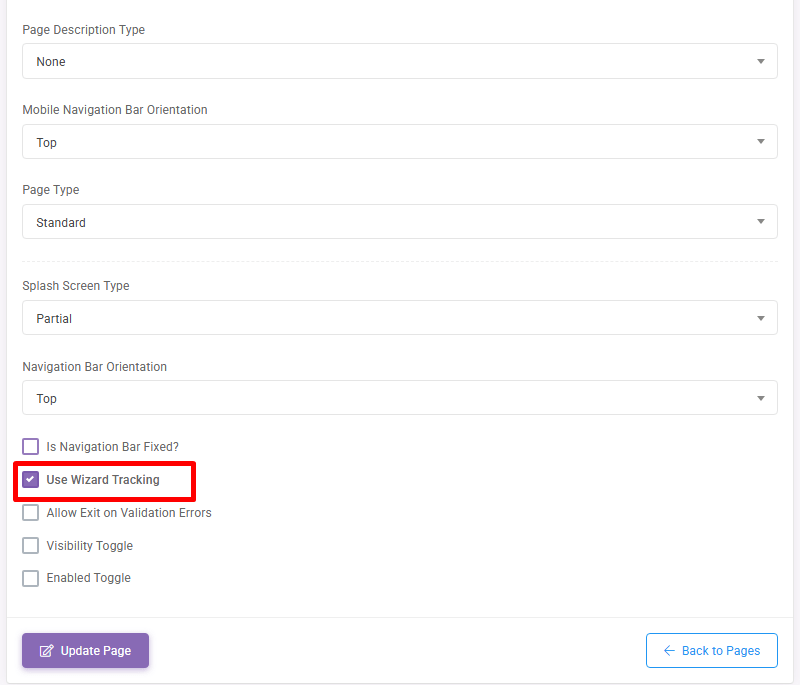800x685 pixels.
Task: Open the Navigation Bar Orientation dropdown
Action: coord(399,397)
